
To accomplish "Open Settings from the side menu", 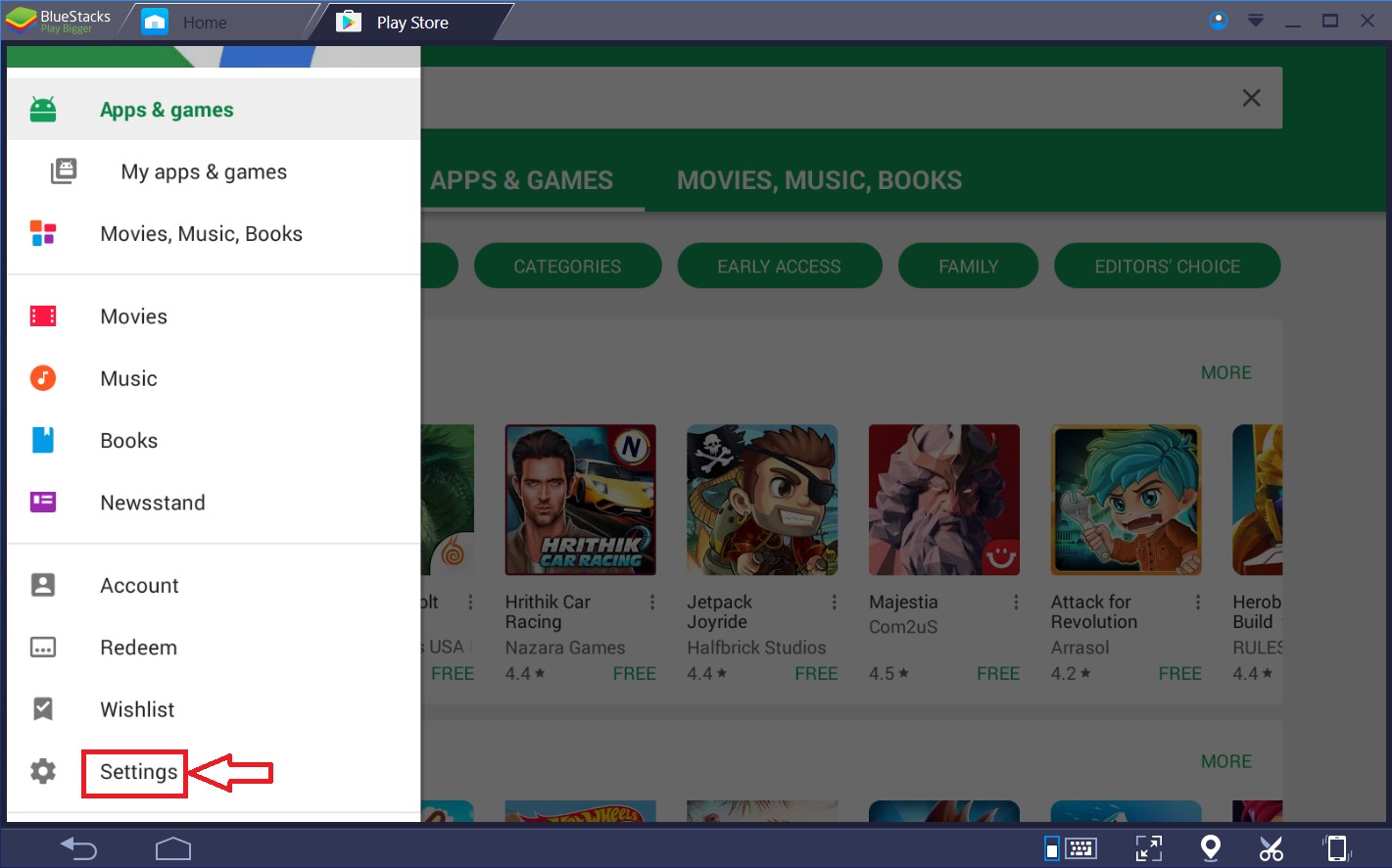I will [x=214, y=771].
